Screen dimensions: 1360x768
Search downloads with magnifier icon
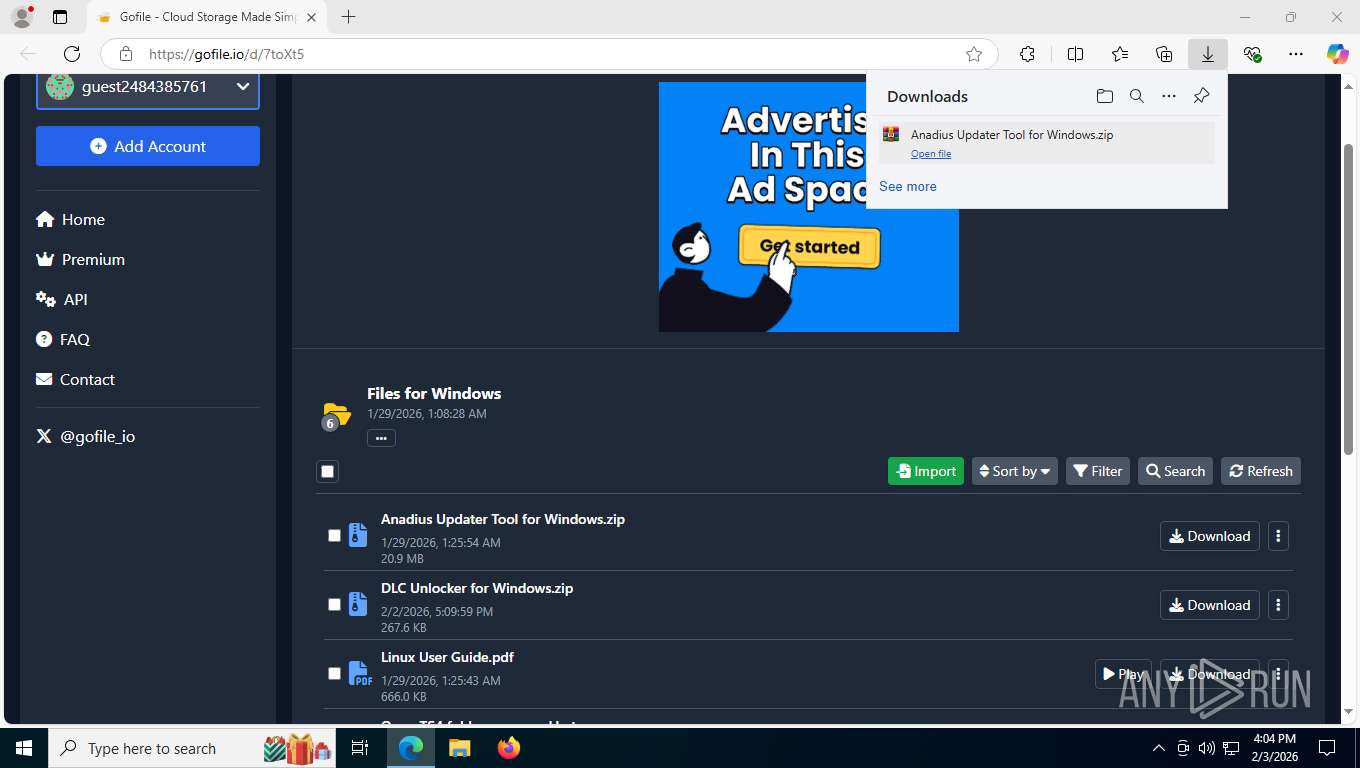[x=1137, y=96]
